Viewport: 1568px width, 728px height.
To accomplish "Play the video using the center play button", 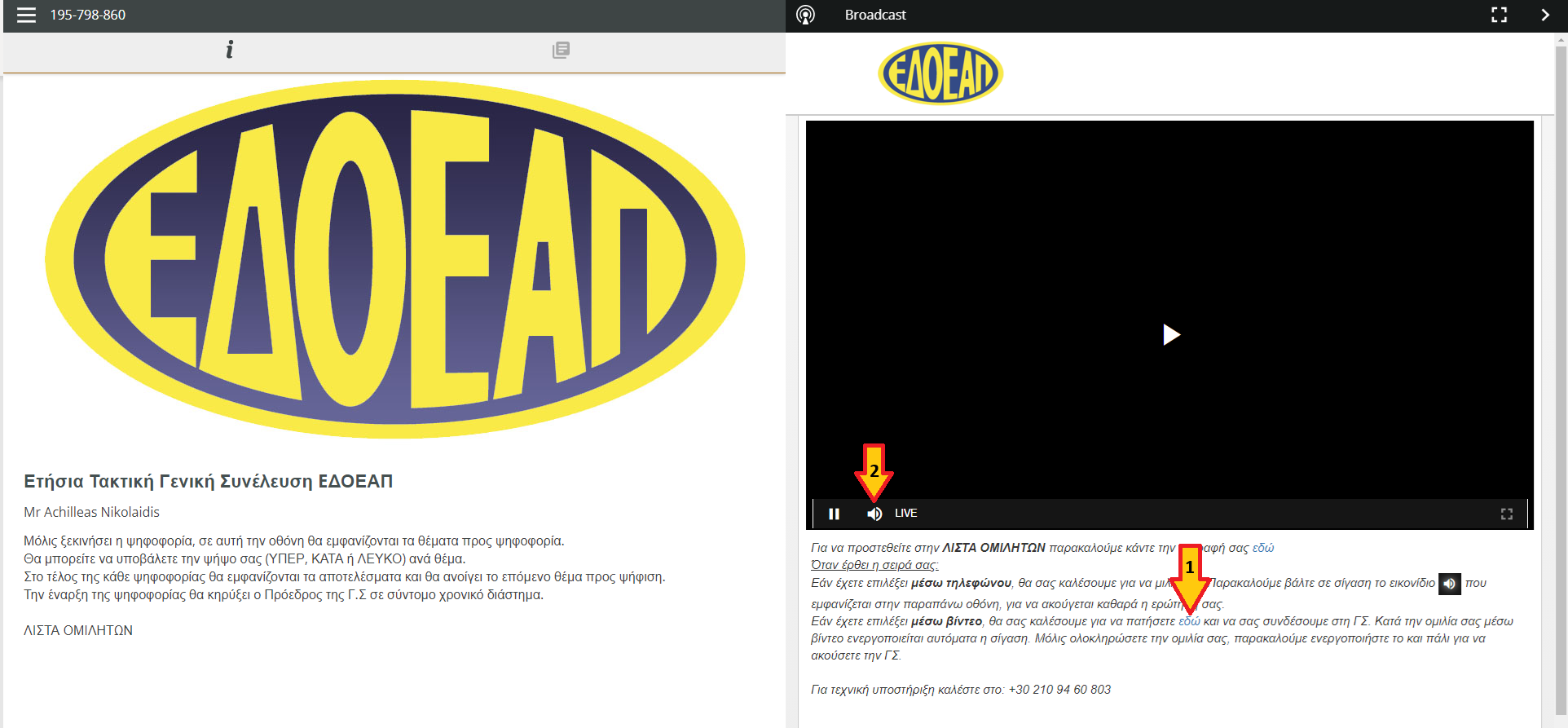I will click(x=1171, y=334).
